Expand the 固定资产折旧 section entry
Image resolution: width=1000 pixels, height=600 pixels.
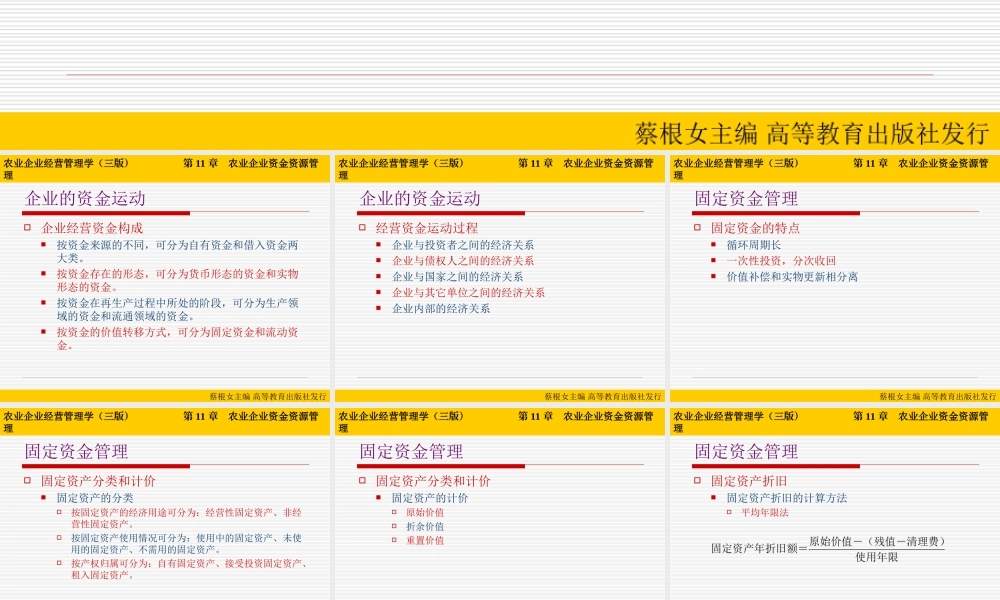[x=696, y=481]
